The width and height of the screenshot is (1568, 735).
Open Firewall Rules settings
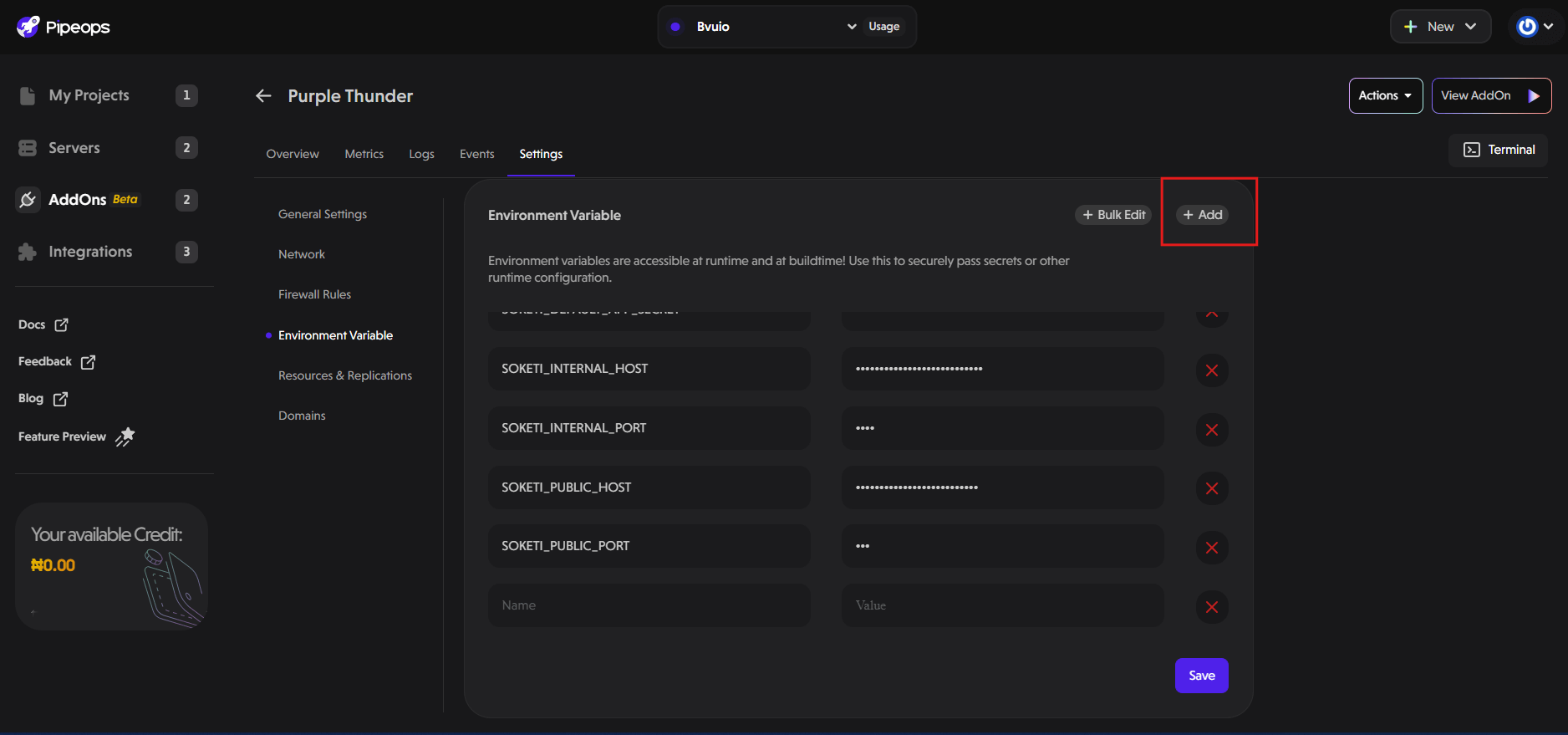(x=314, y=294)
